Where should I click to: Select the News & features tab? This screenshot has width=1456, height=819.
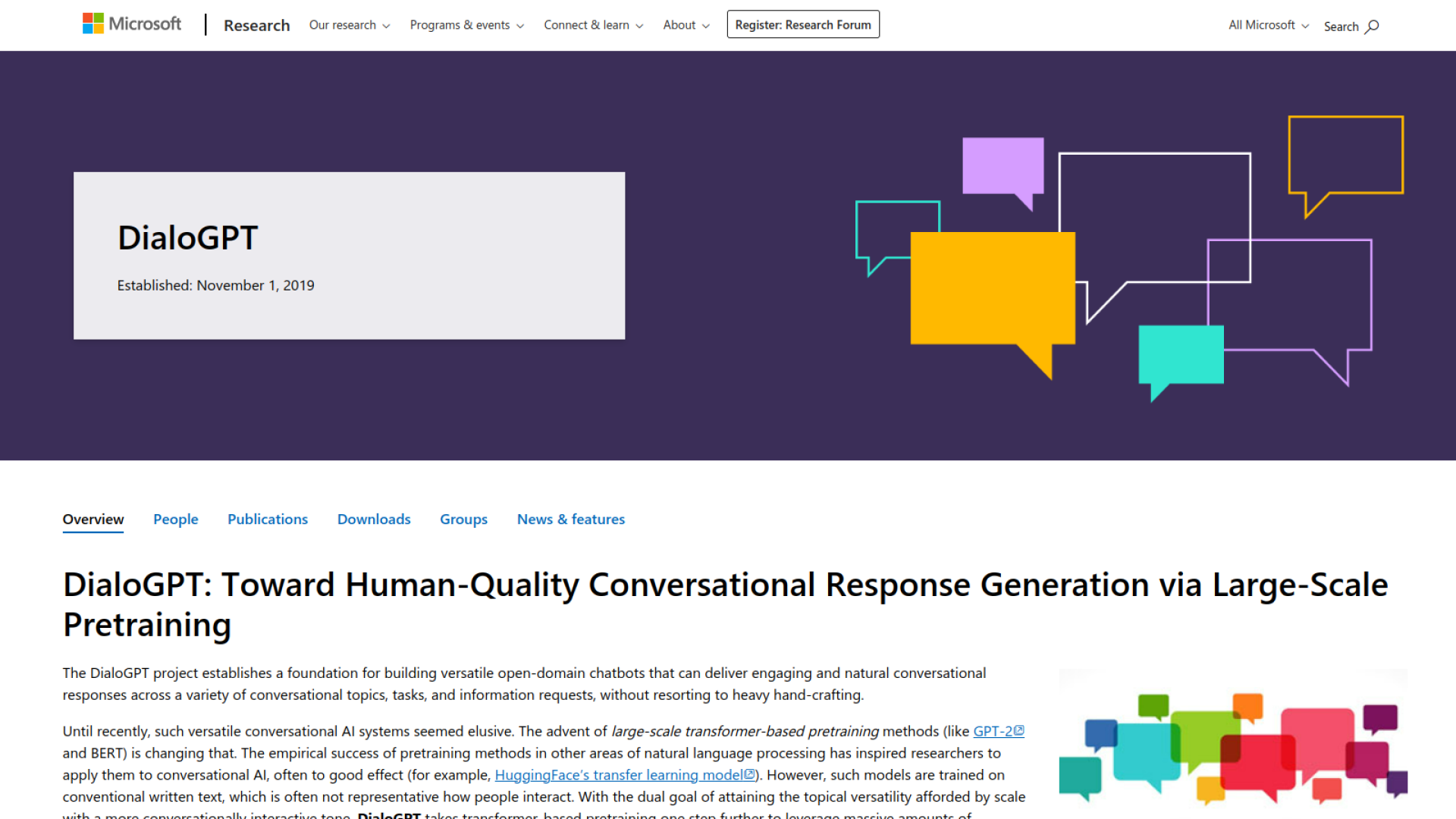(570, 519)
